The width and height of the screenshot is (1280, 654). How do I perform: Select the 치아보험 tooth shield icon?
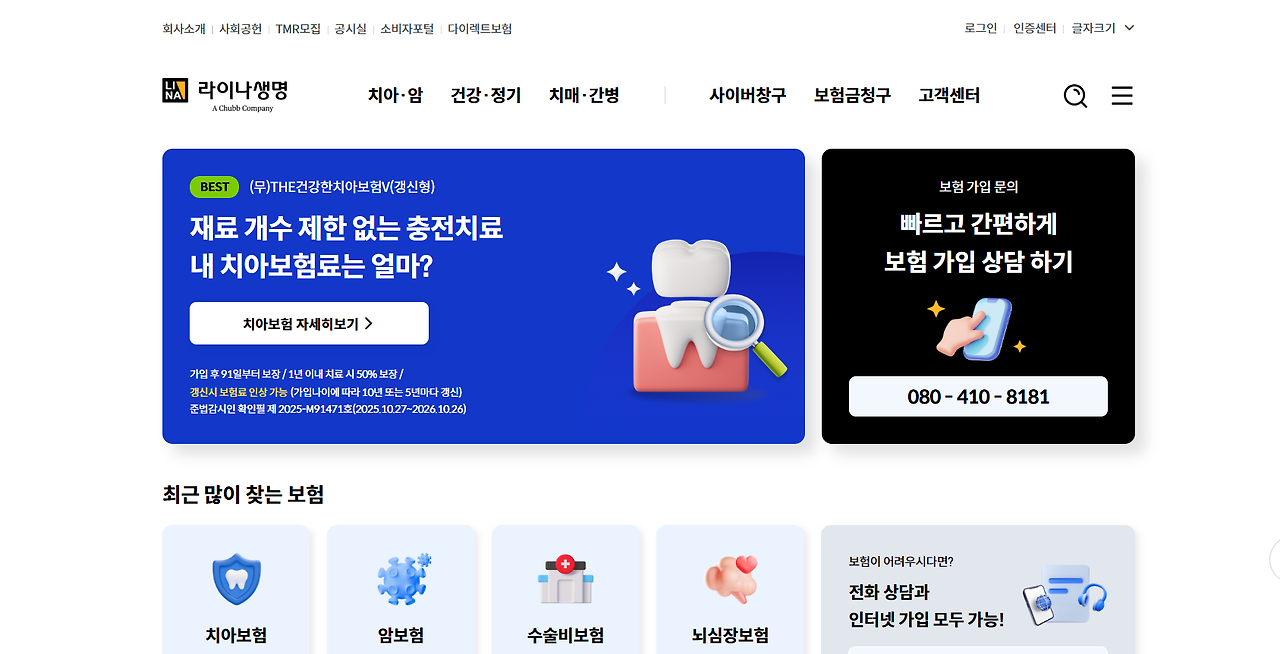[236, 580]
